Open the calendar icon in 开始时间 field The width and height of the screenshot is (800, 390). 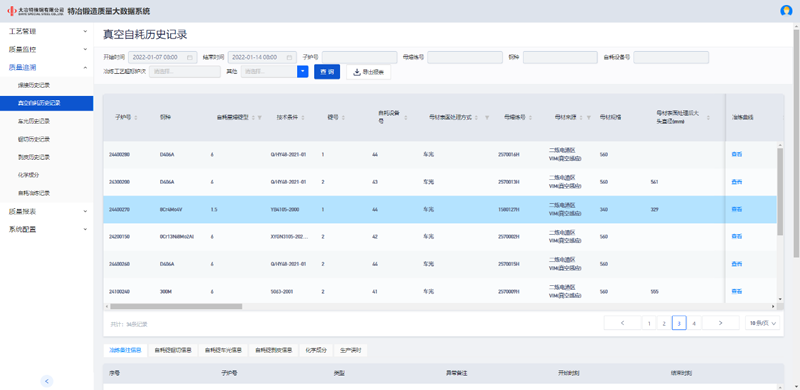pyautogui.click(x=190, y=57)
